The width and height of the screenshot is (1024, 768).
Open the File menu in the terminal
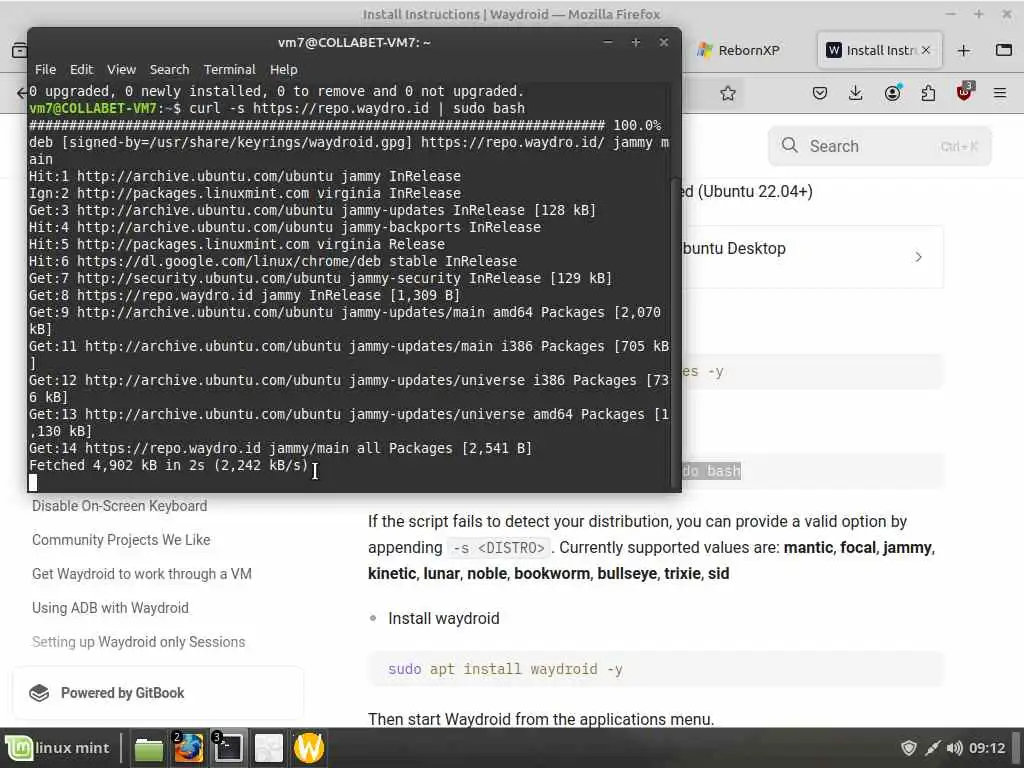click(45, 69)
